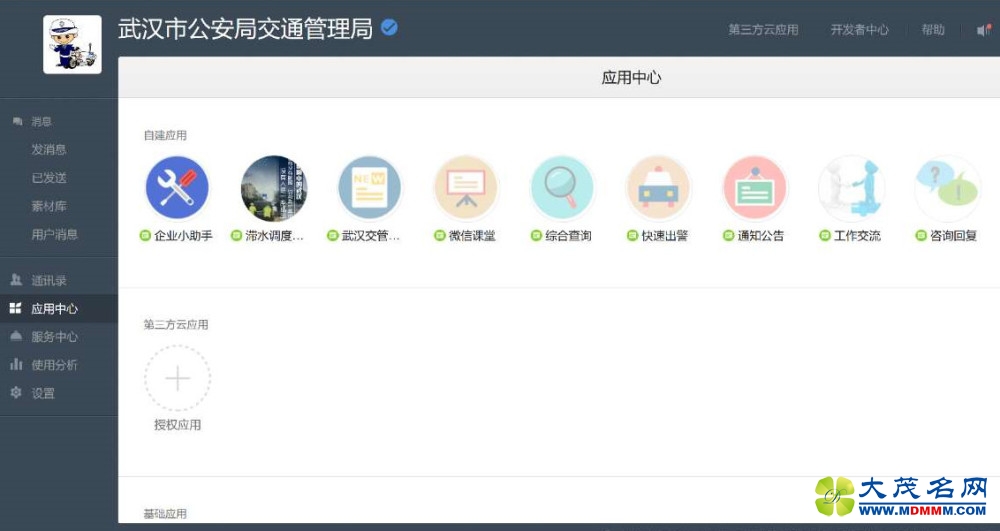Open the 企业小助手 wrench app icon
Screen dimensions: 1000x531
pyautogui.click(x=177, y=188)
